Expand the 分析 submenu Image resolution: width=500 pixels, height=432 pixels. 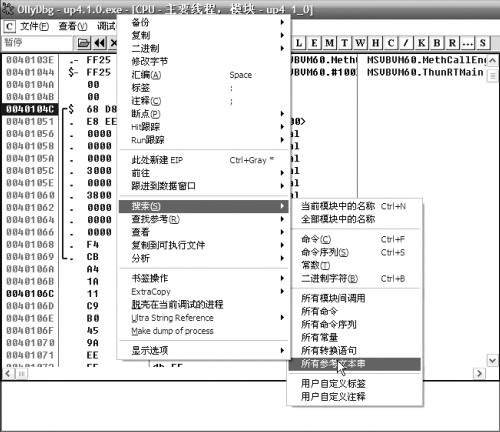click(x=203, y=258)
